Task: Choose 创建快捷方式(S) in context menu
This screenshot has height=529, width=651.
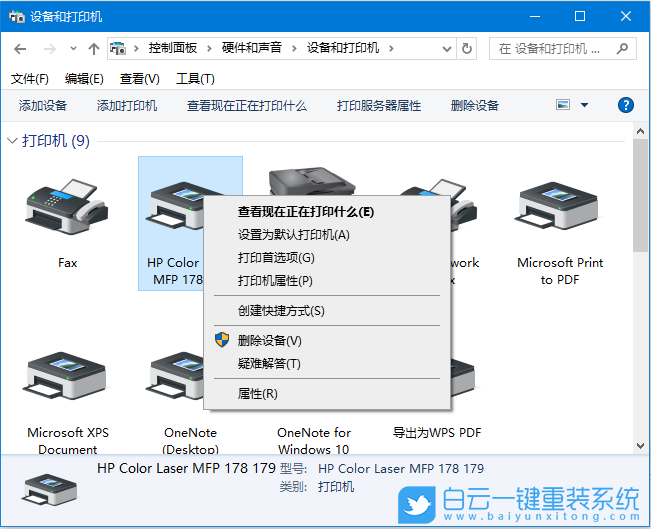Action: click(326, 311)
